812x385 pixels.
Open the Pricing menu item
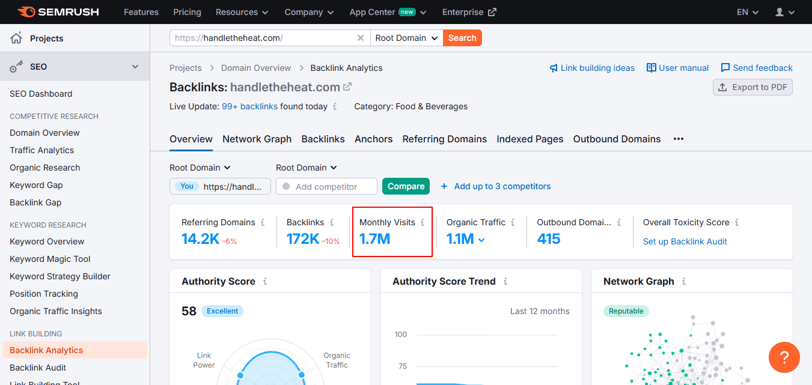tap(187, 12)
